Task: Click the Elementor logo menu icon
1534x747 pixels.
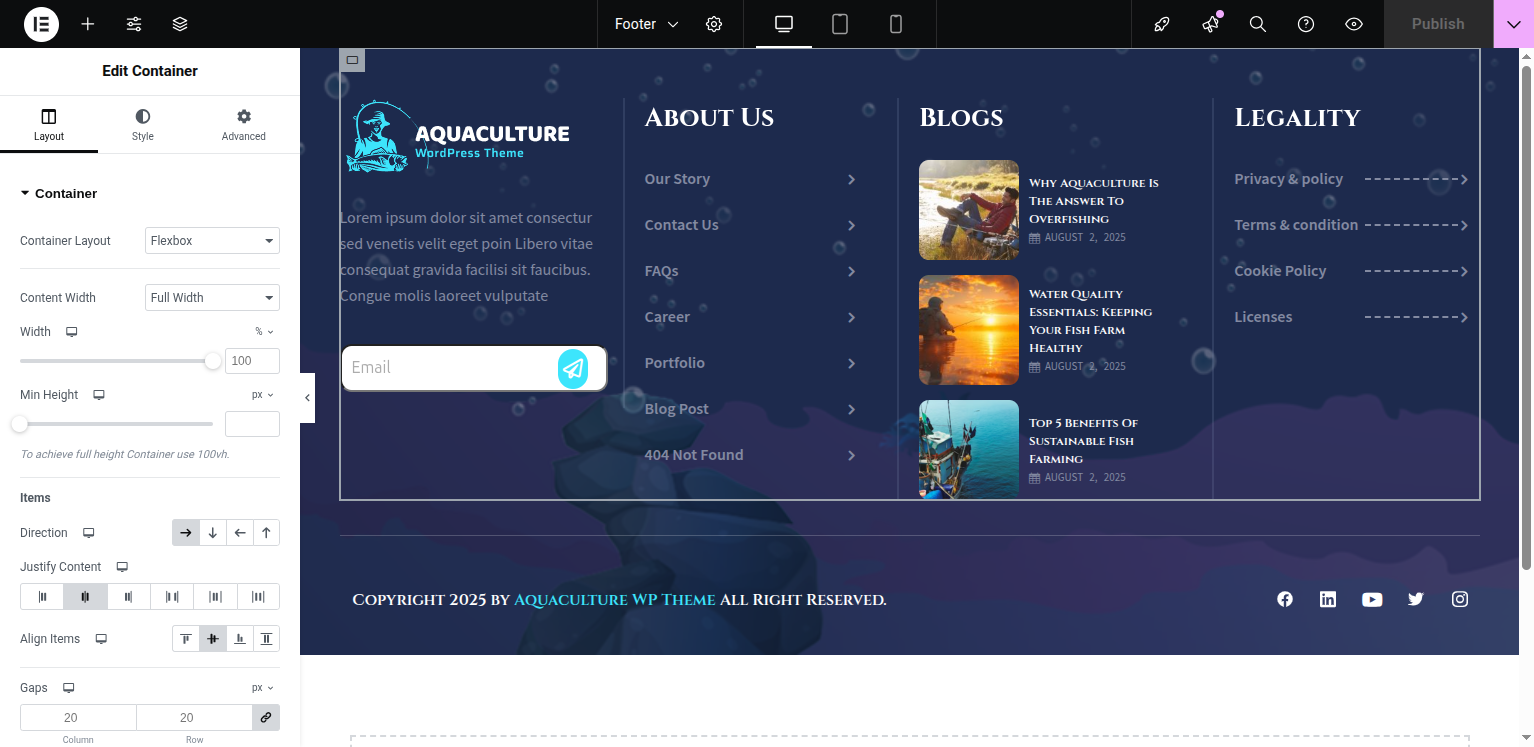Action: click(41, 24)
